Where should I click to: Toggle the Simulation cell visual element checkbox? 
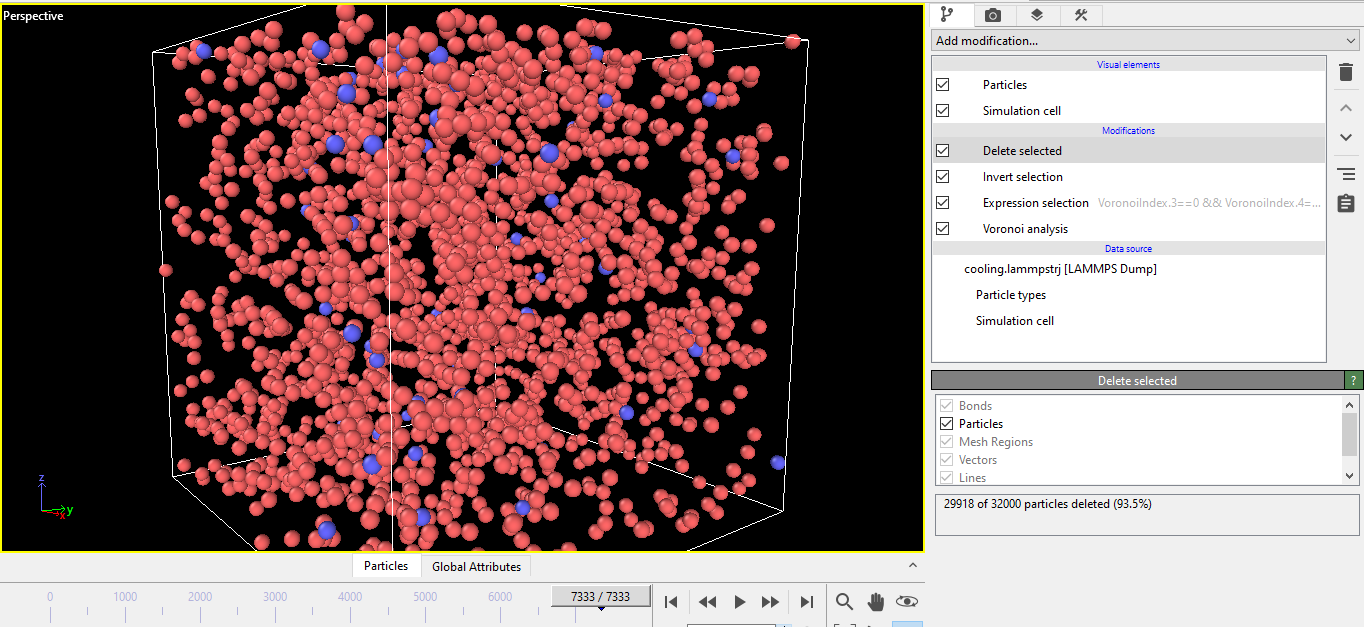[x=942, y=111]
